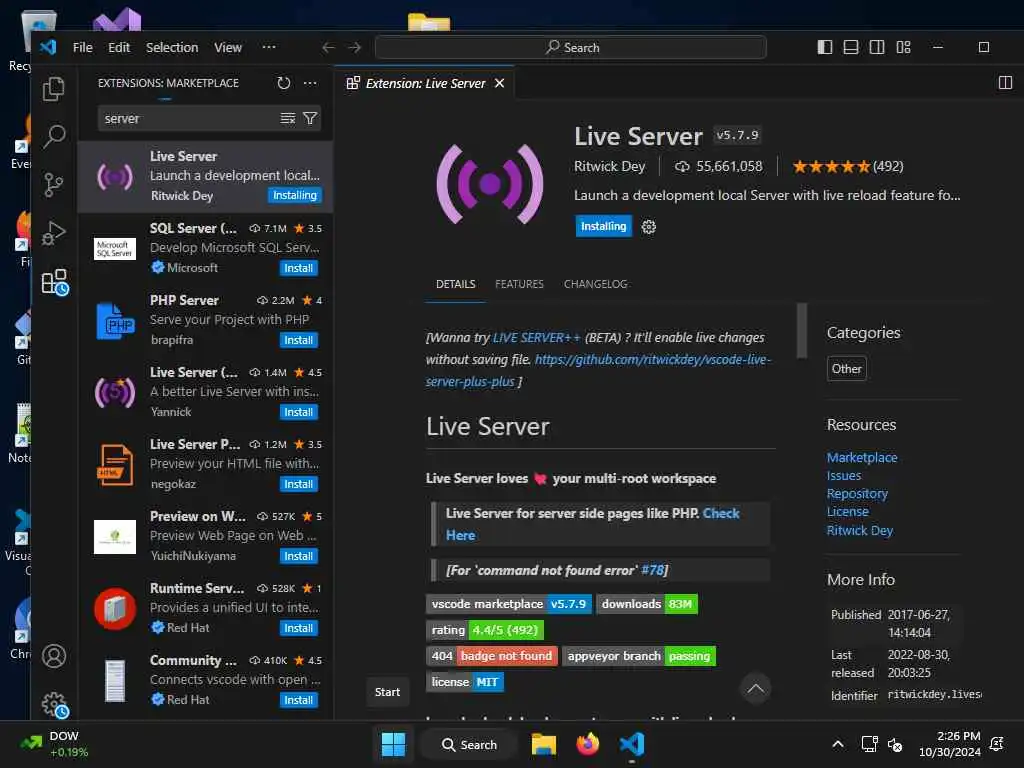Click the vscode marketplace v5.7.9 badge
This screenshot has height=768, width=1024.
(509, 604)
